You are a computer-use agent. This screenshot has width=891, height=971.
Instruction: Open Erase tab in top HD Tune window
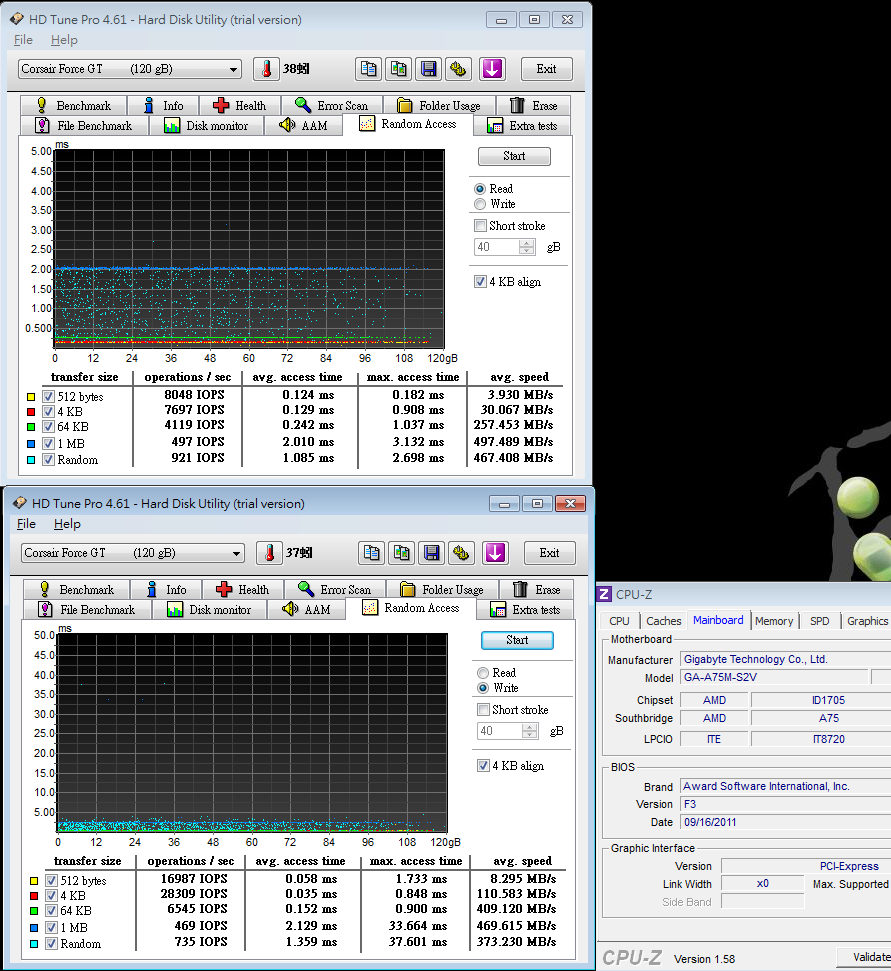pyautogui.click(x=533, y=105)
